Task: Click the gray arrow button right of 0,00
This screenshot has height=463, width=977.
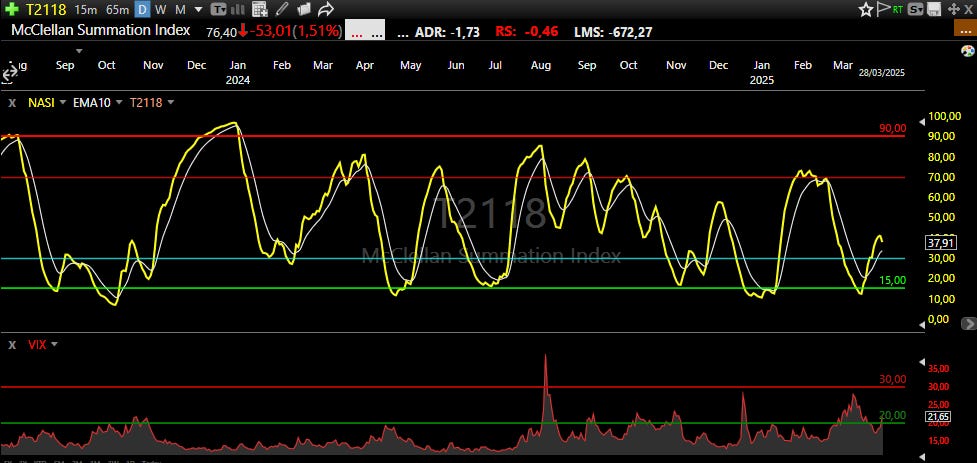Action: 968,323
